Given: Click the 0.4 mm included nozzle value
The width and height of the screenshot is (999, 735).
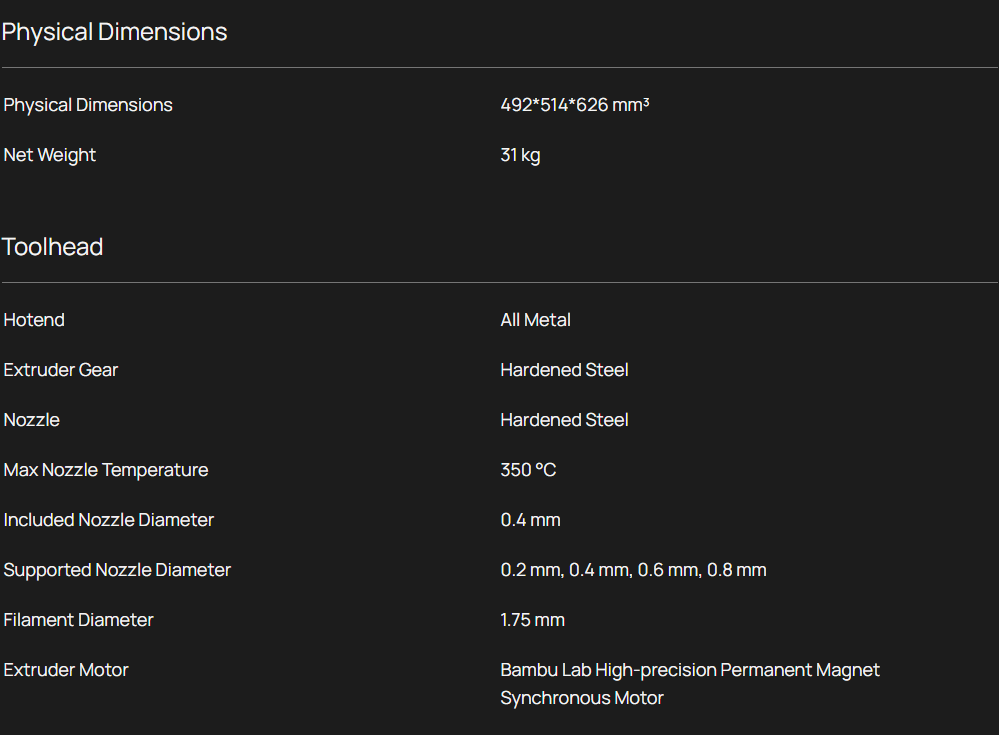Looking at the screenshot, I should click(x=530, y=520).
